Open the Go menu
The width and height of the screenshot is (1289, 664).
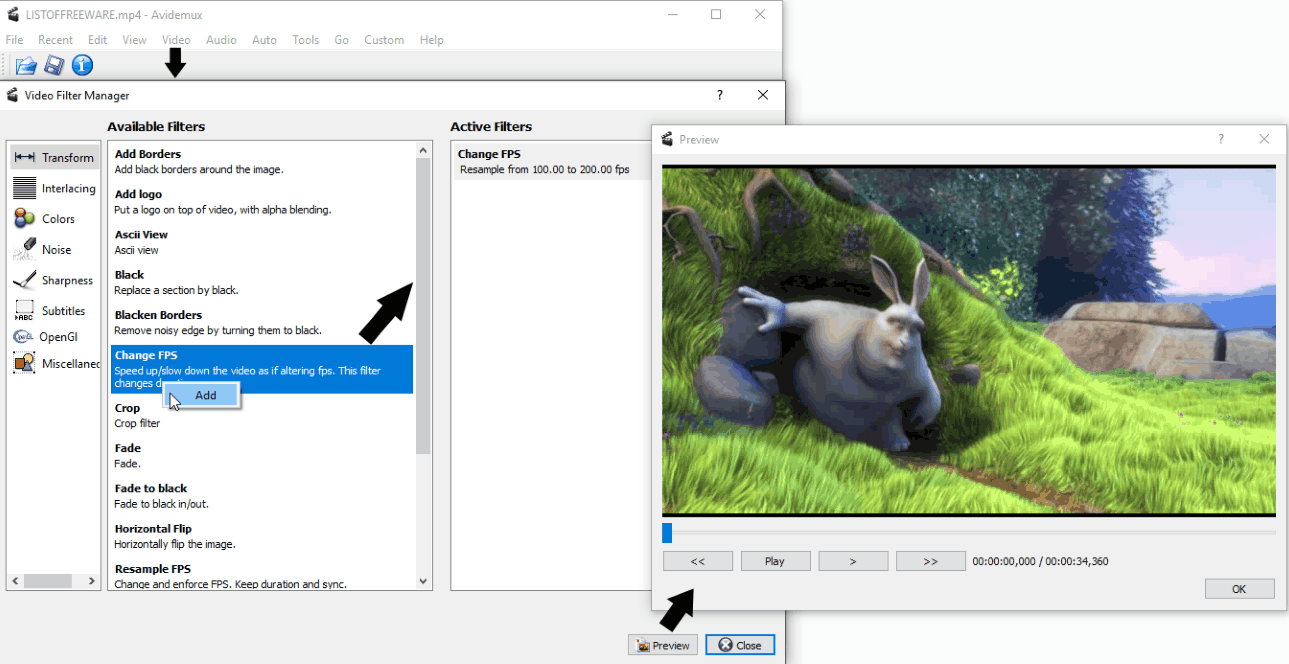coord(342,40)
